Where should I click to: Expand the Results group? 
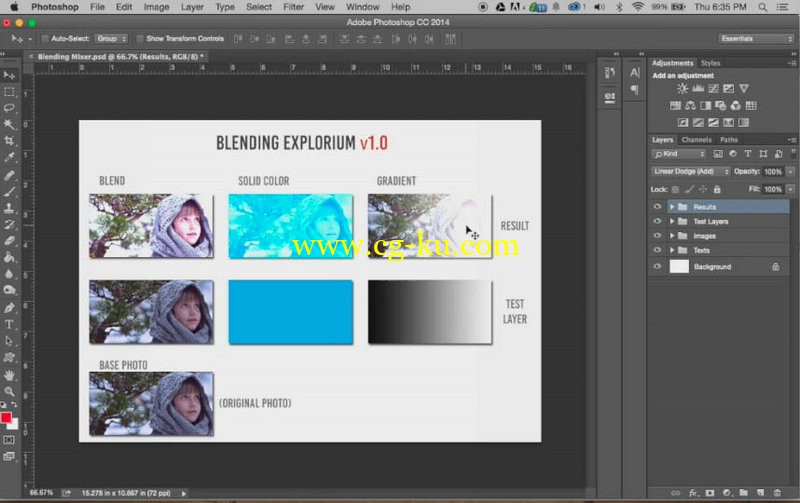coord(672,207)
